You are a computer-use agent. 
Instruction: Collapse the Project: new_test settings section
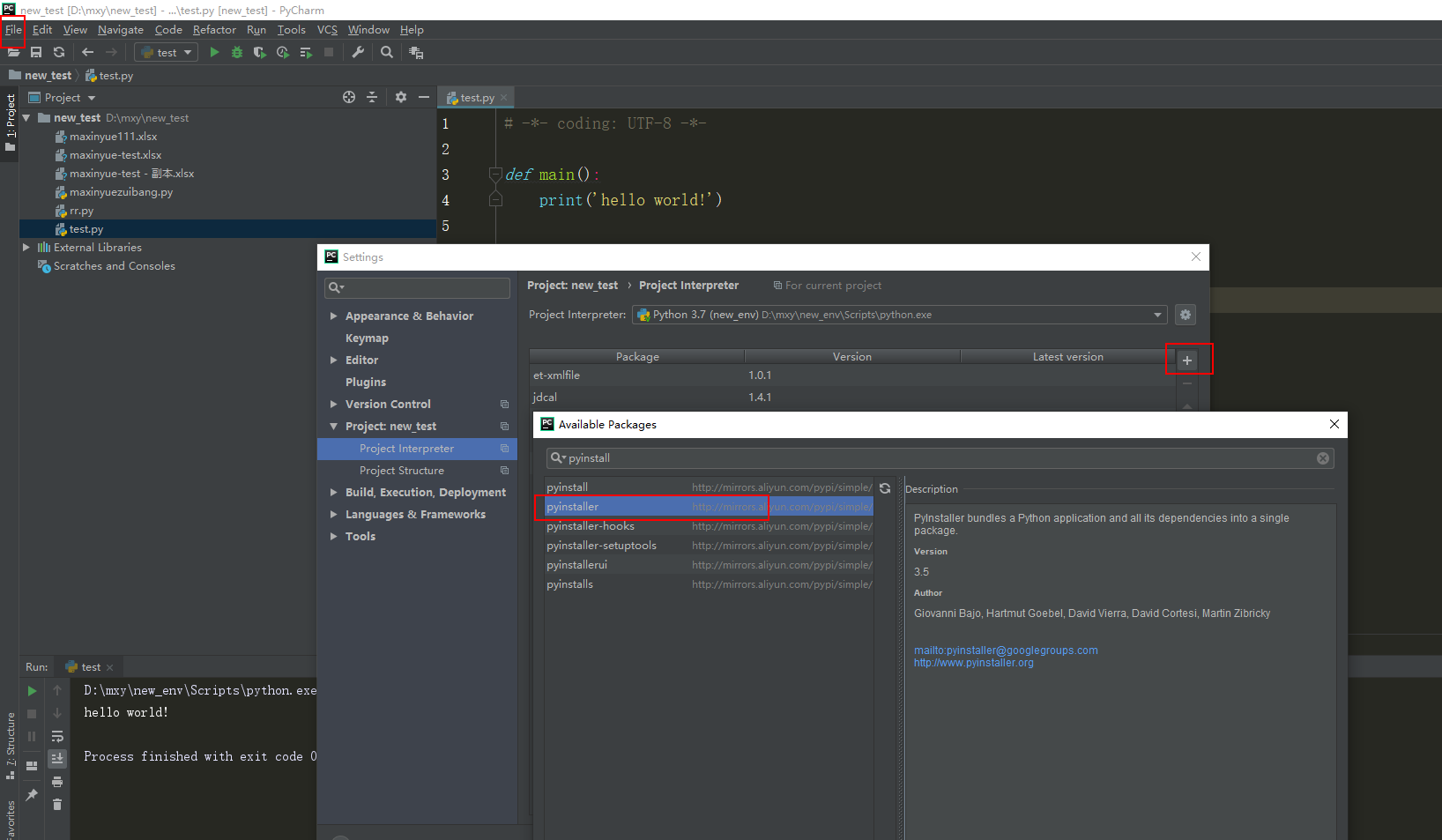click(334, 427)
